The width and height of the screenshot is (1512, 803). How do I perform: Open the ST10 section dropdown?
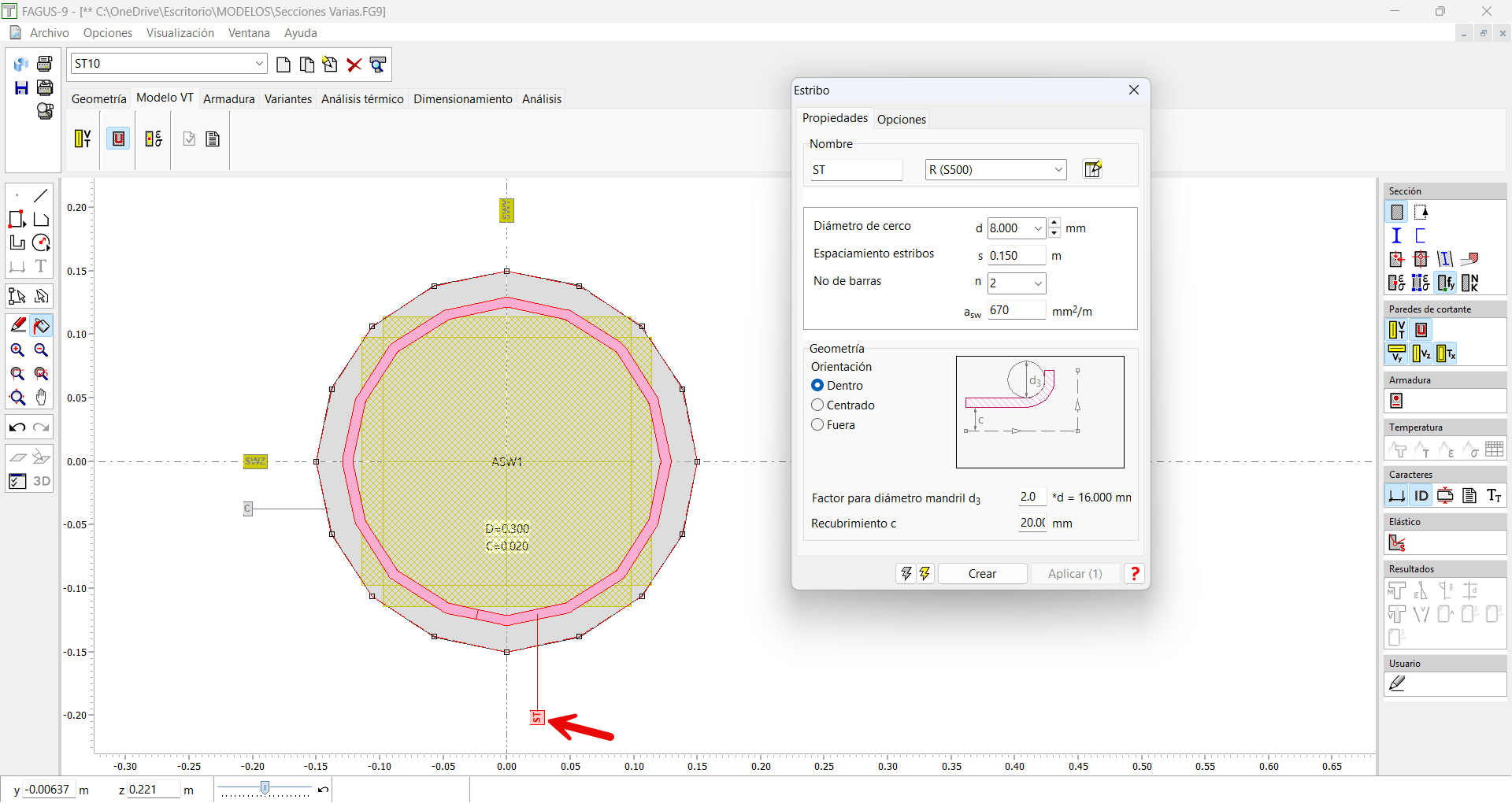[x=259, y=64]
